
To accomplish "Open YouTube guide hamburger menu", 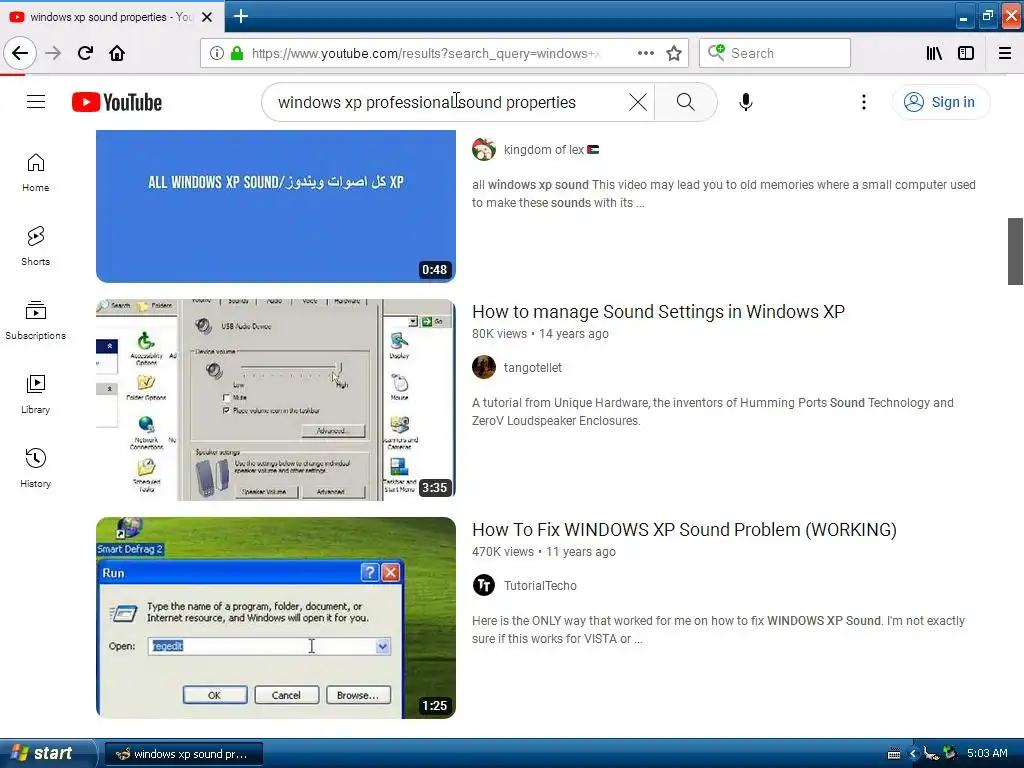I will [36, 102].
